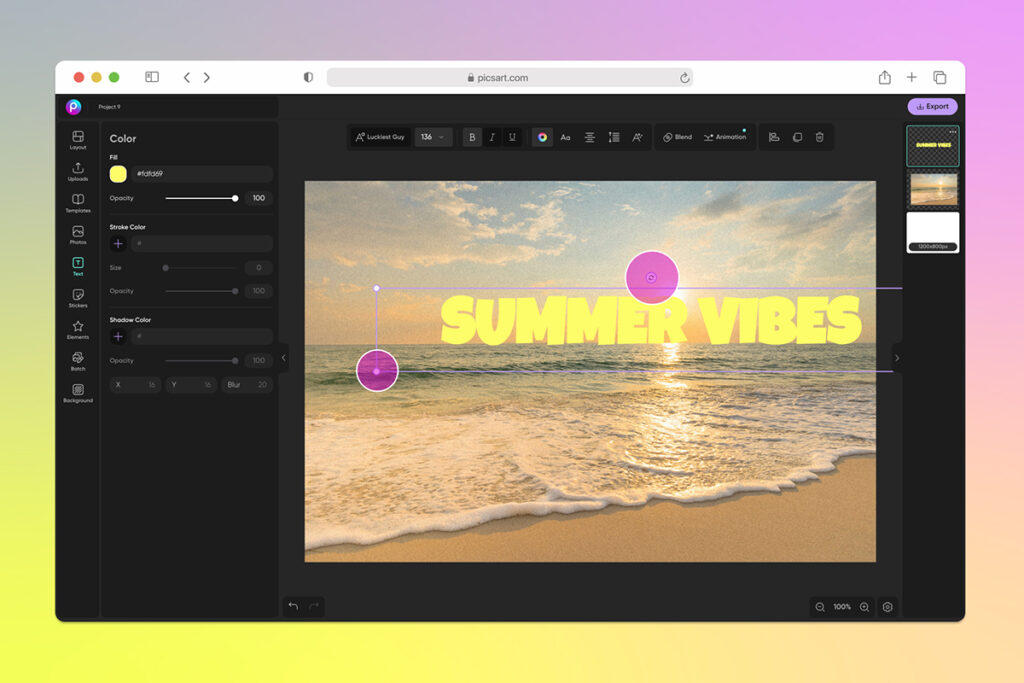
Task: Open the Photos panel
Action: coord(77,235)
